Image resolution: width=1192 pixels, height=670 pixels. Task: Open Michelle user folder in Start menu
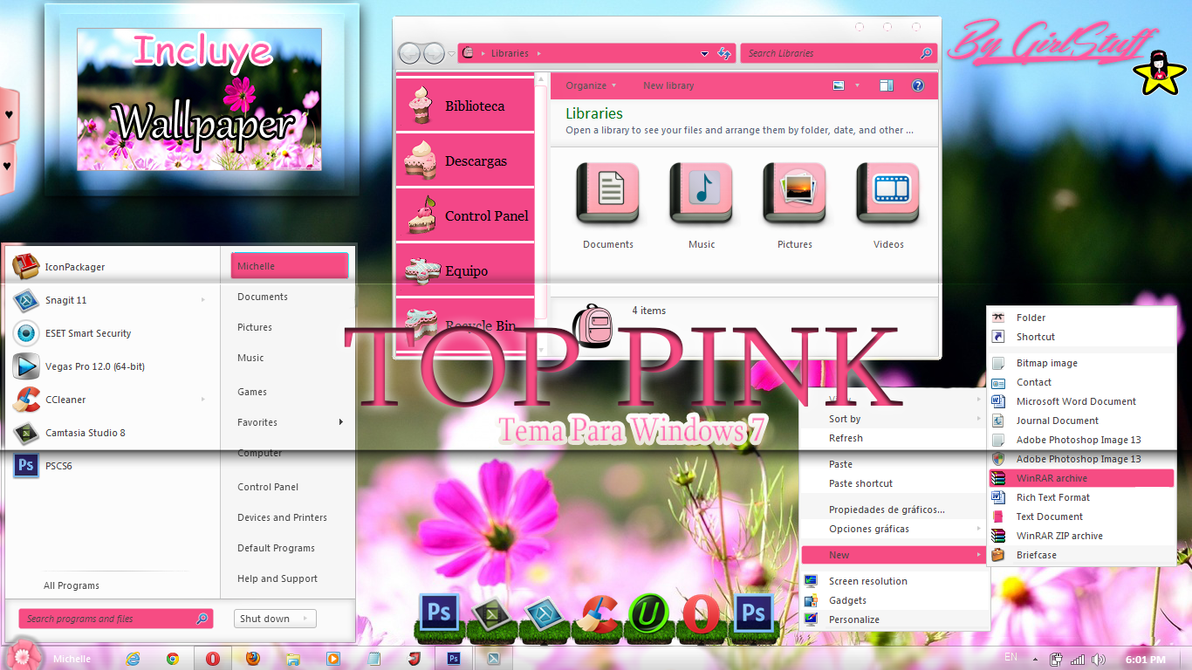(289, 265)
